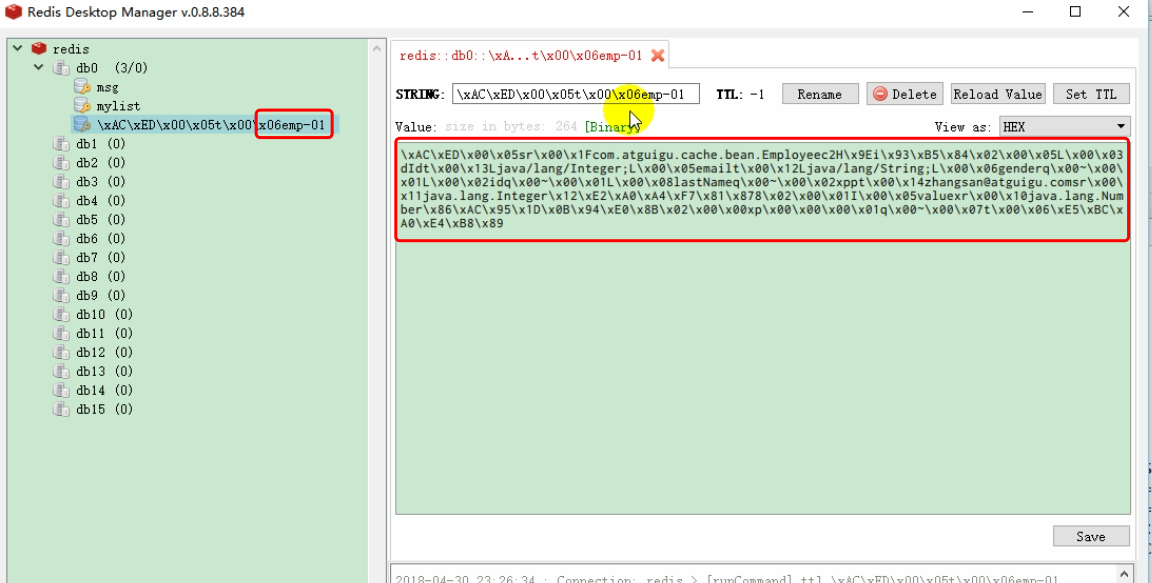1152x583 pixels.
Task: Select the mylist key icon
Action: pyautogui.click(x=82, y=106)
